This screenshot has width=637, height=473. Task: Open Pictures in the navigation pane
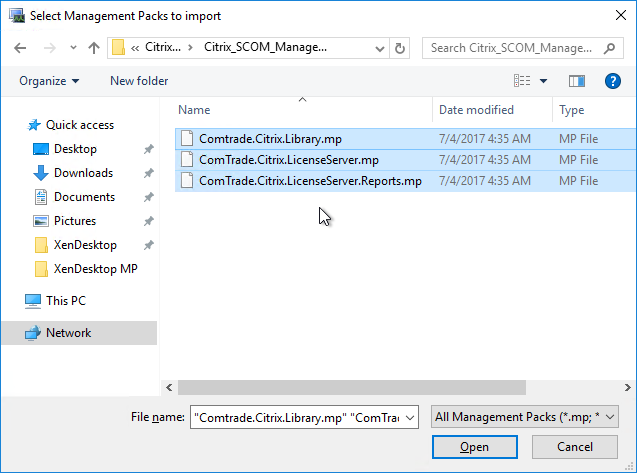tap(75, 221)
